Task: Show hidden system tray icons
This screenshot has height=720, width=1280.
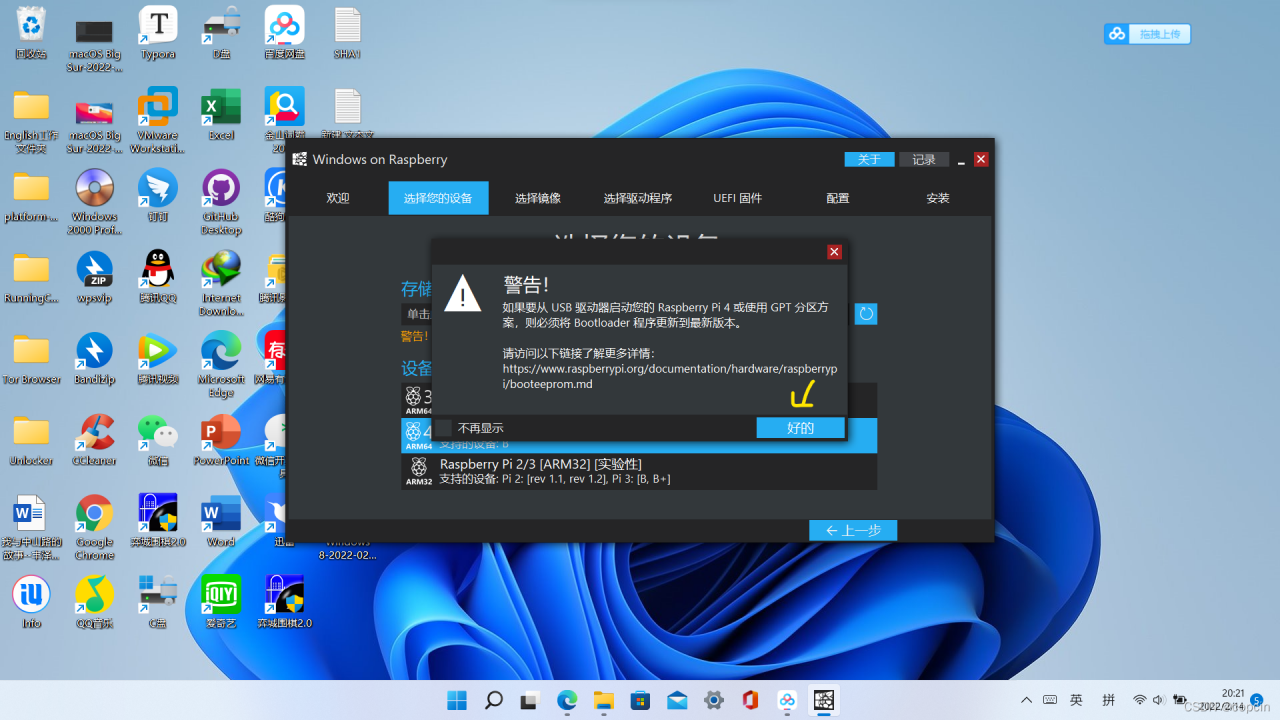Action: click(1026, 700)
